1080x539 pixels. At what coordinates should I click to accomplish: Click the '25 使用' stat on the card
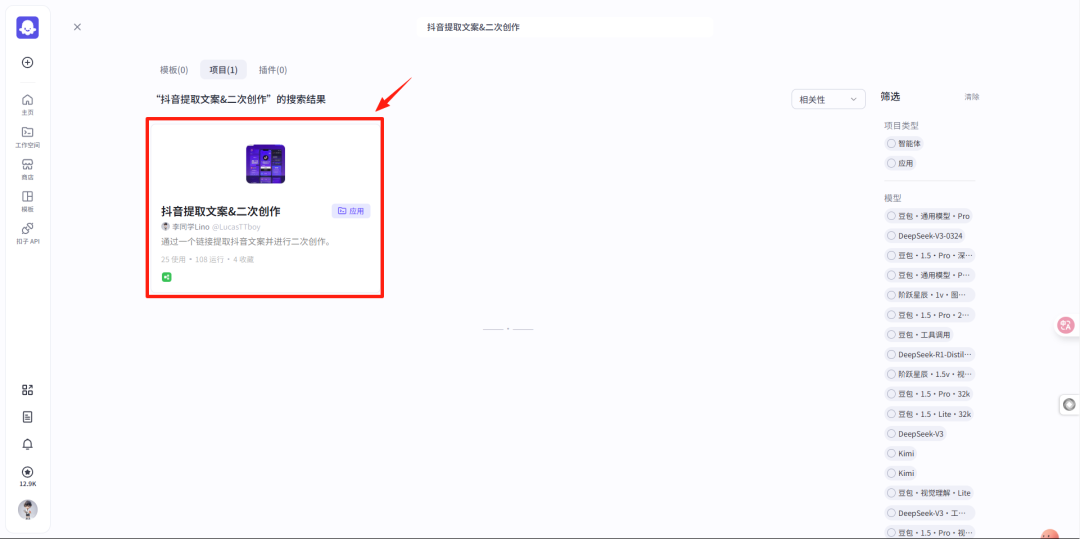tap(174, 260)
